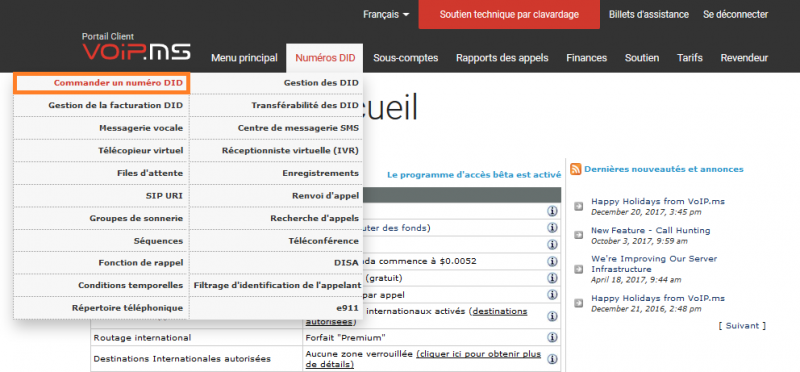Click 'Forfait "Premium"' value
This screenshot has width=800, height=372.
345,338
